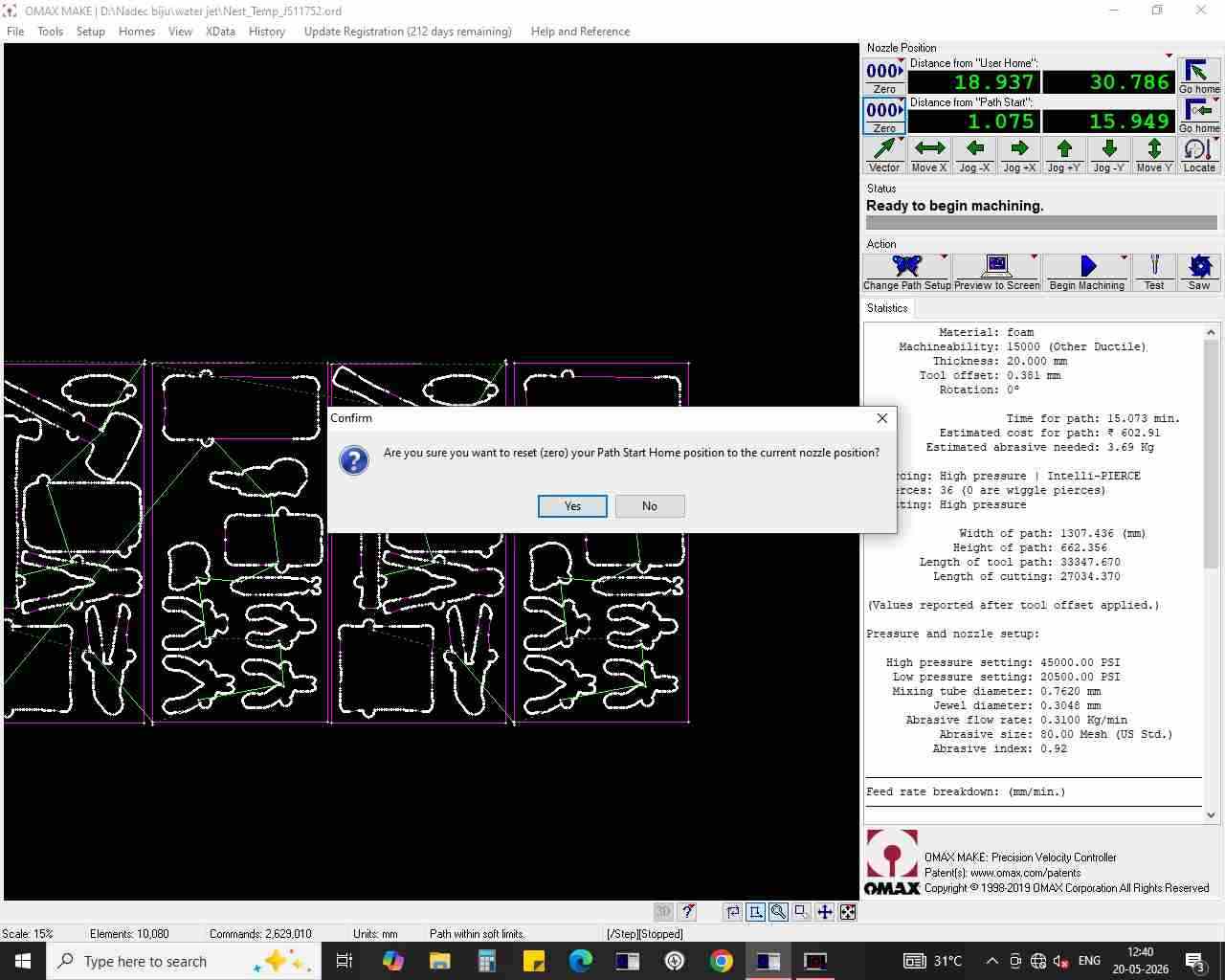1225x980 pixels.
Task: Open the File menu
Action: pyautogui.click(x=15, y=32)
